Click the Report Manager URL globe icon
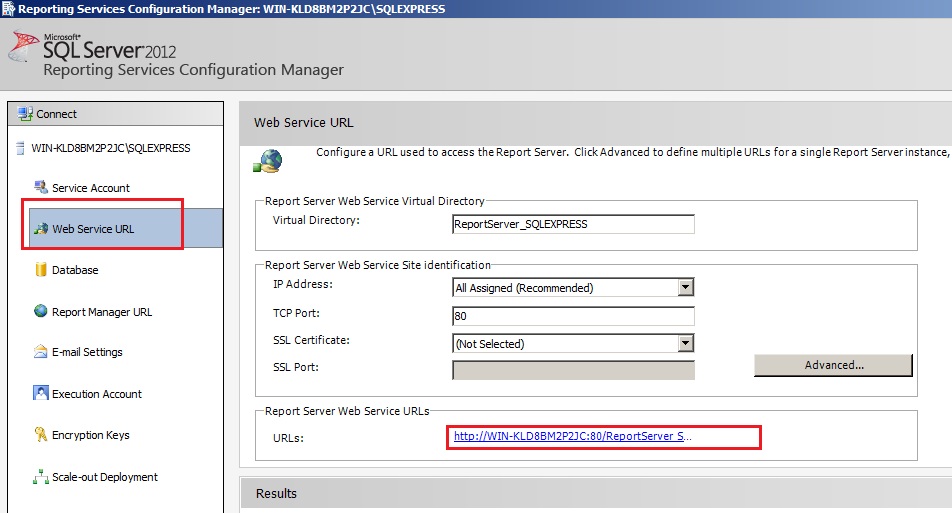 click(41, 312)
